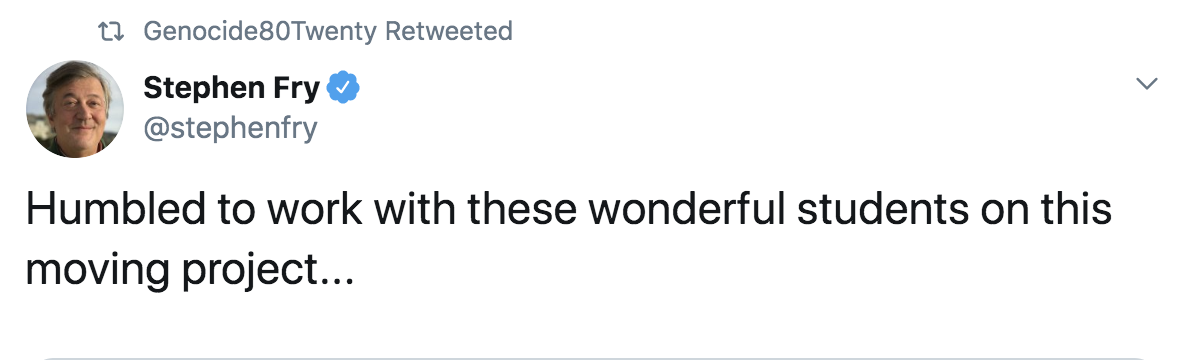Open the Genocide80Twenty Retweeted link

[x=328, y=31]
